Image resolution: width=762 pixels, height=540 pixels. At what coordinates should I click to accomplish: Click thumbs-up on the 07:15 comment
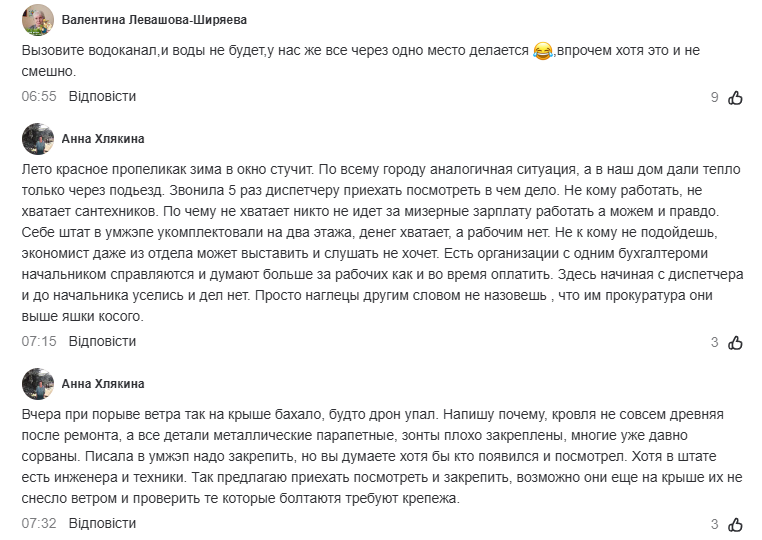(735, 343)
